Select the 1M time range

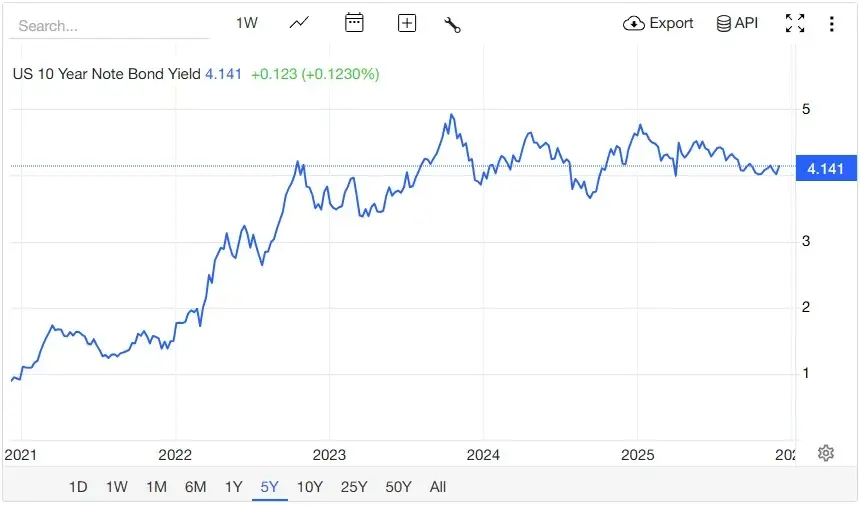[156, 487]
